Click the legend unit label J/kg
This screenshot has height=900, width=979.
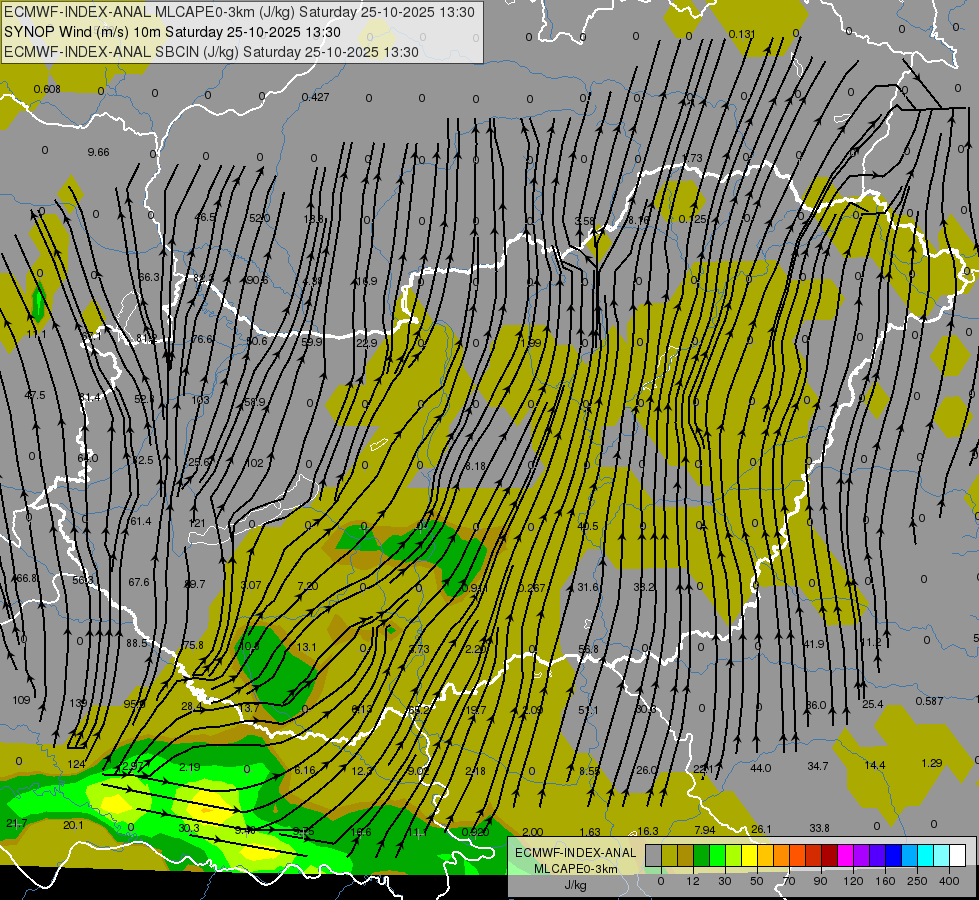[x=575, y=885]
